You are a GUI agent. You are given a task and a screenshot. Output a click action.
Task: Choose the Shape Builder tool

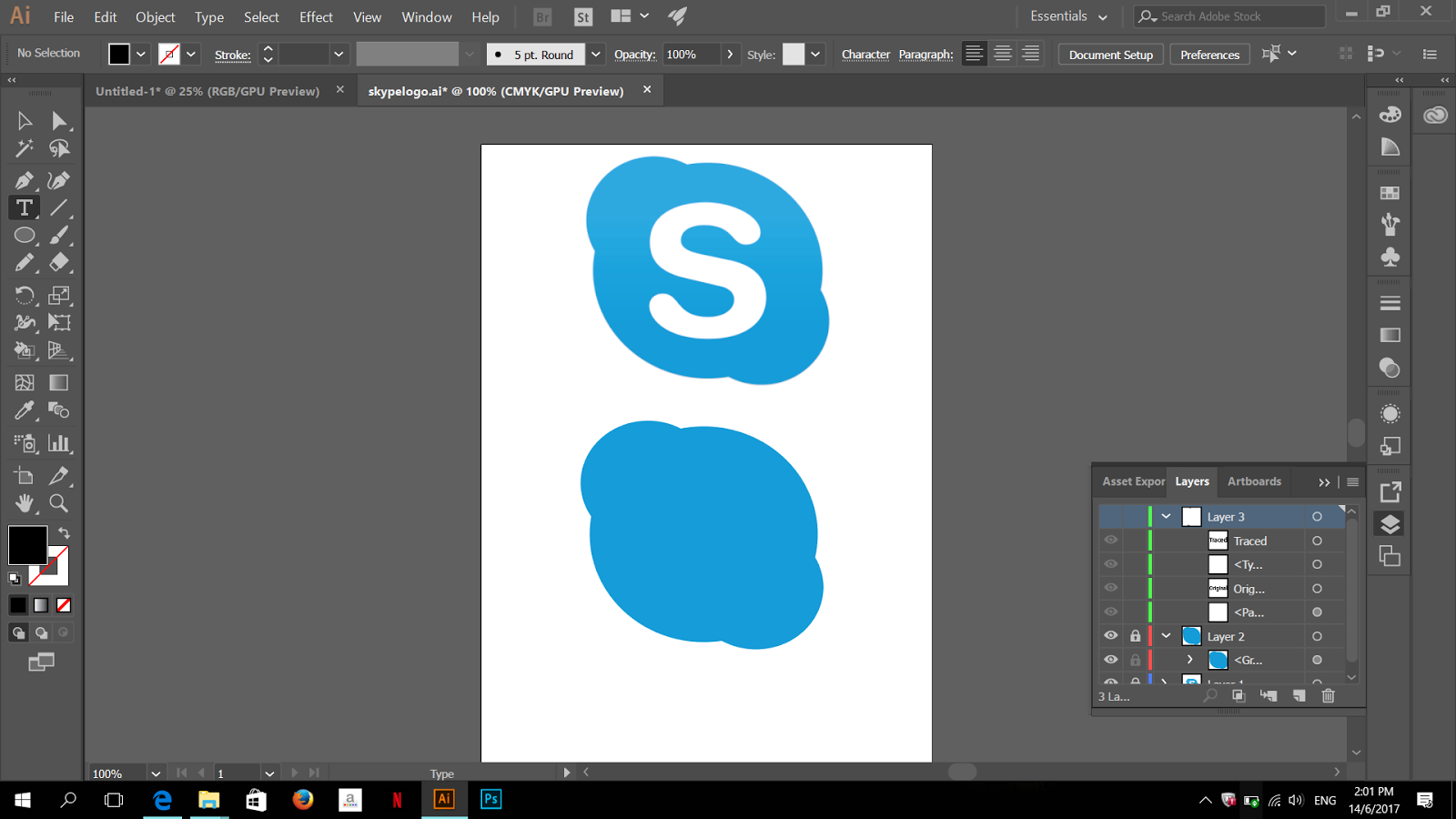click(25, 350)
